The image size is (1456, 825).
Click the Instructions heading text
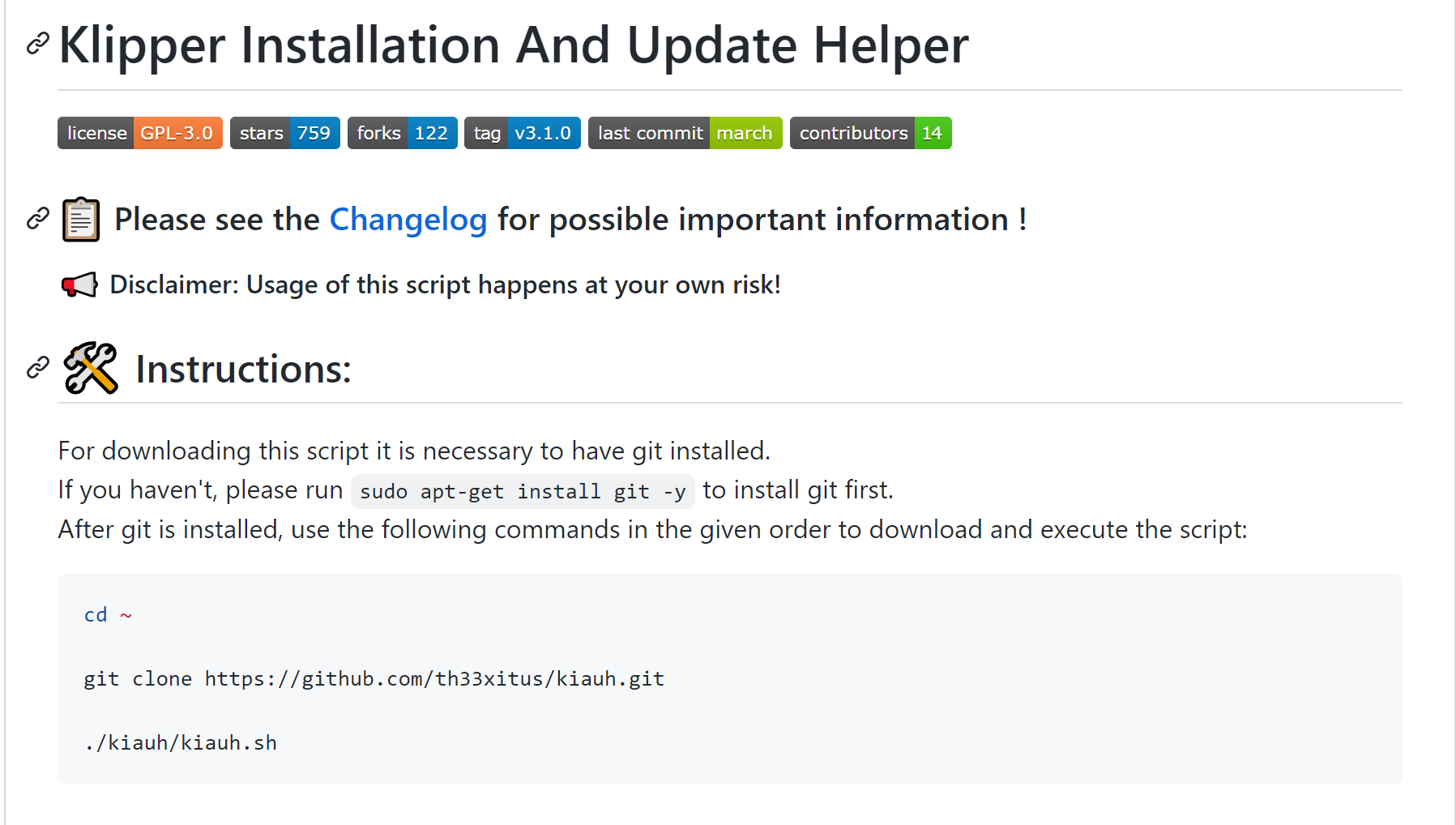243,370
